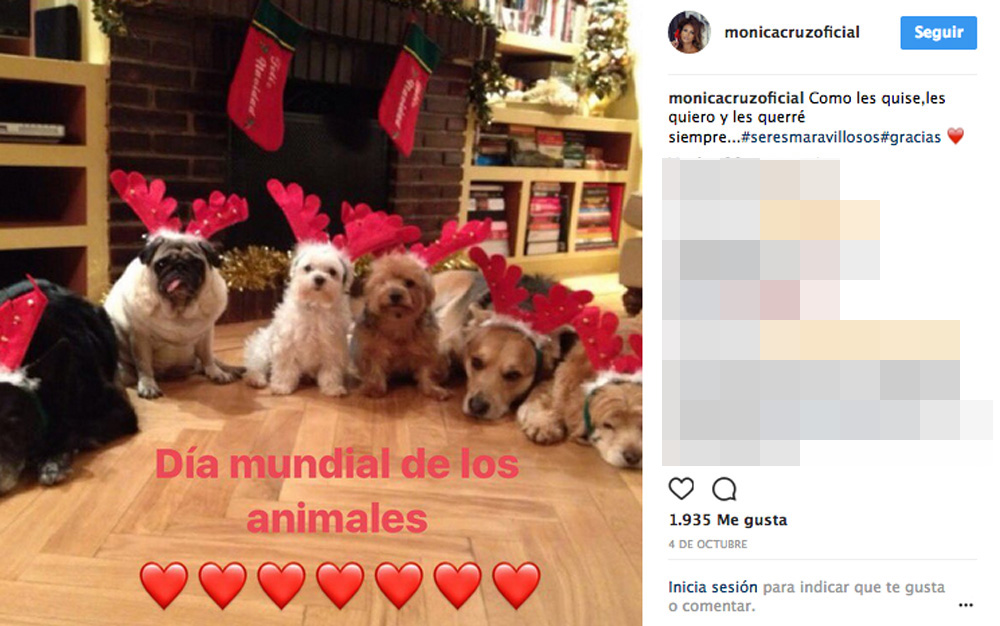Click the left red Christmas stocking
Image resolution: width=1000 pixels, height=626 pixels.
(263, 83)
